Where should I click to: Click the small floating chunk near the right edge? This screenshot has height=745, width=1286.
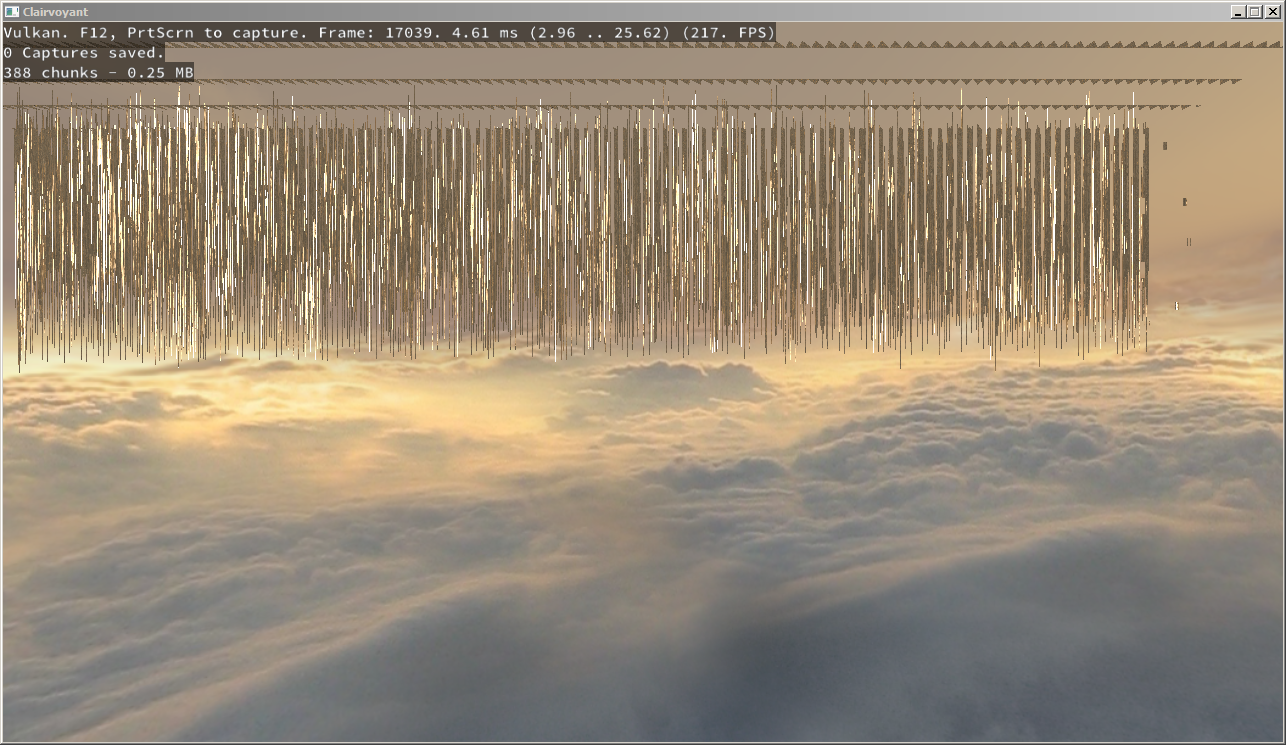coord(1184,202)
